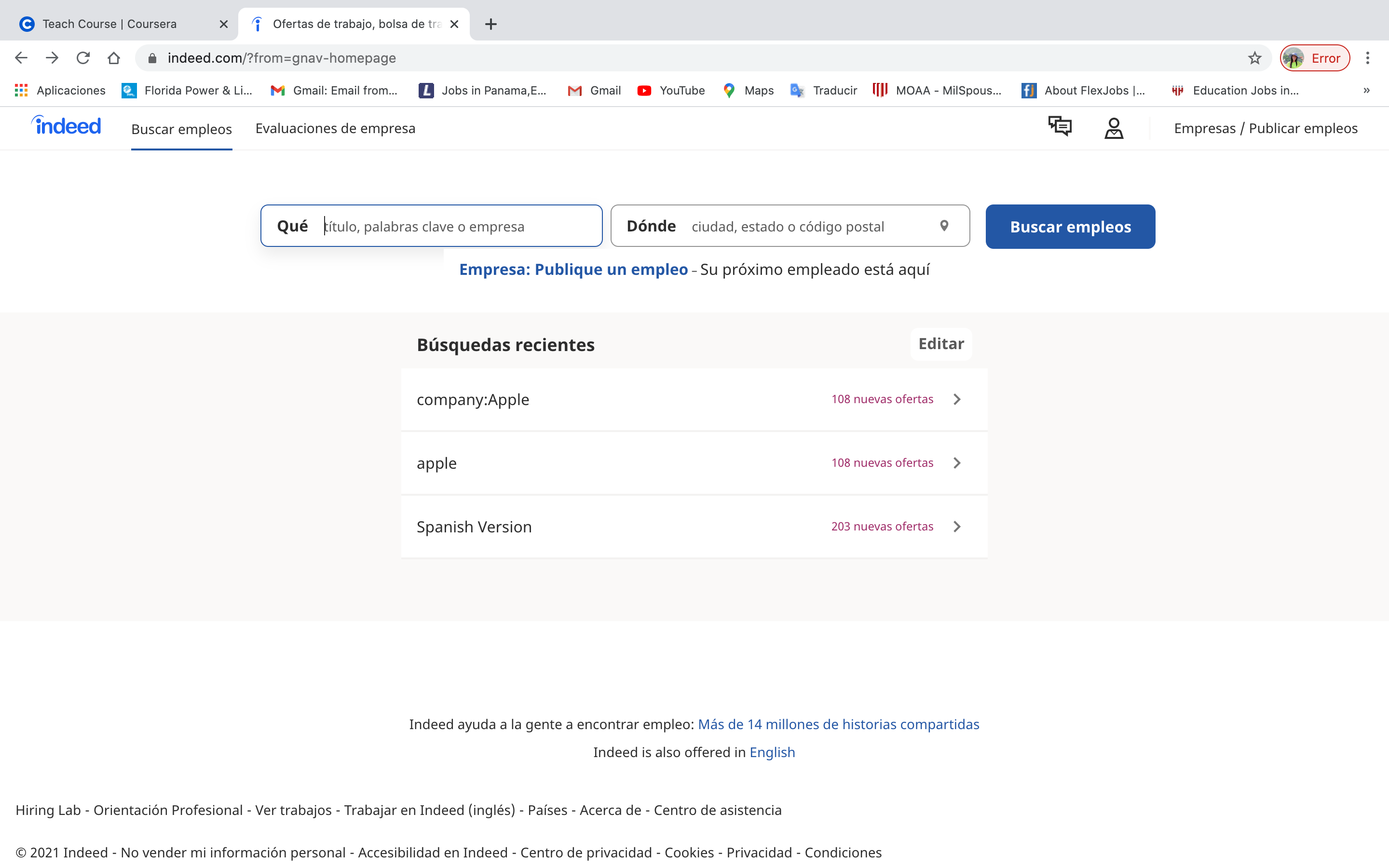The width and height of the screenshot is (1389, 868).
Task: Go to the browser home page
Action: (x=114, y=58)
